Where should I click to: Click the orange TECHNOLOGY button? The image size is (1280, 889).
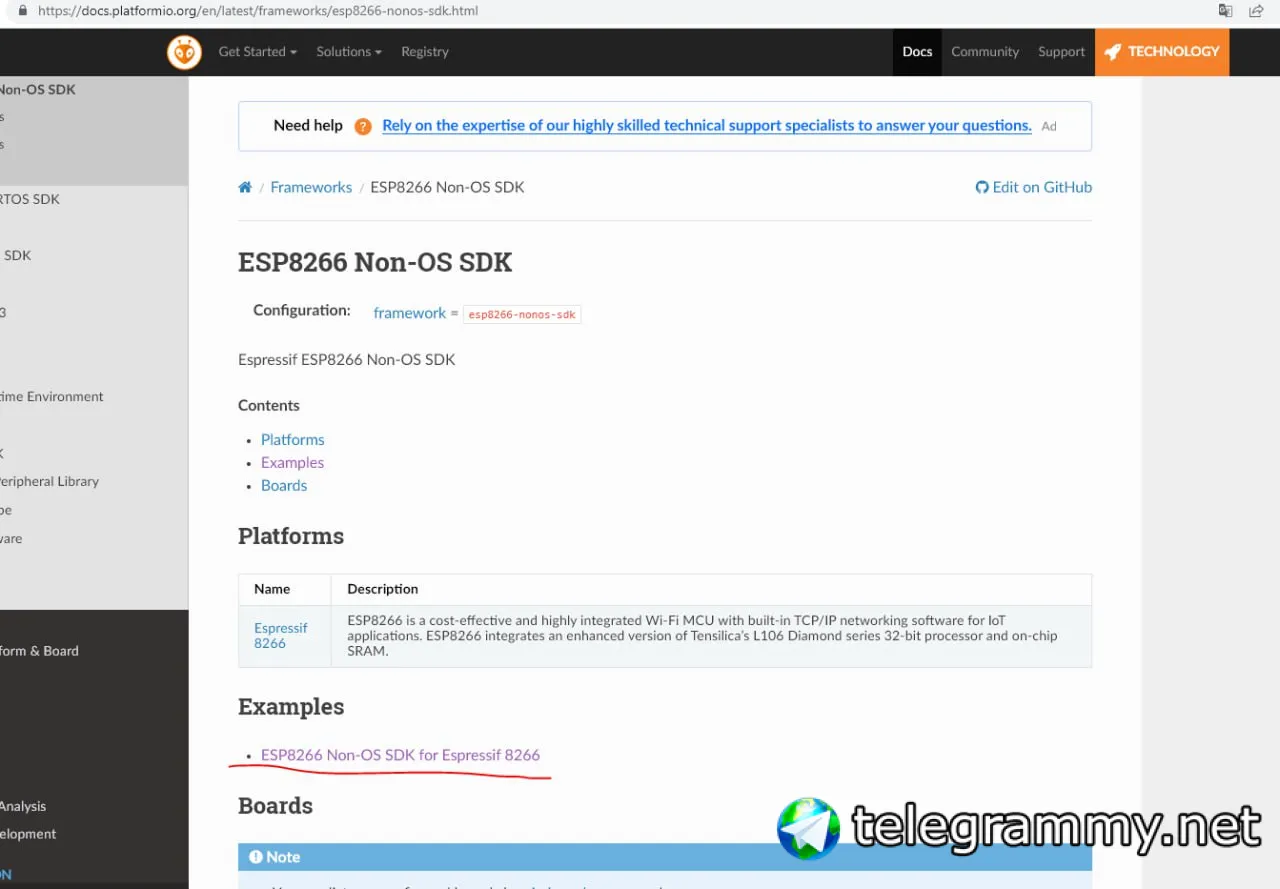(x=1162, y=52)
